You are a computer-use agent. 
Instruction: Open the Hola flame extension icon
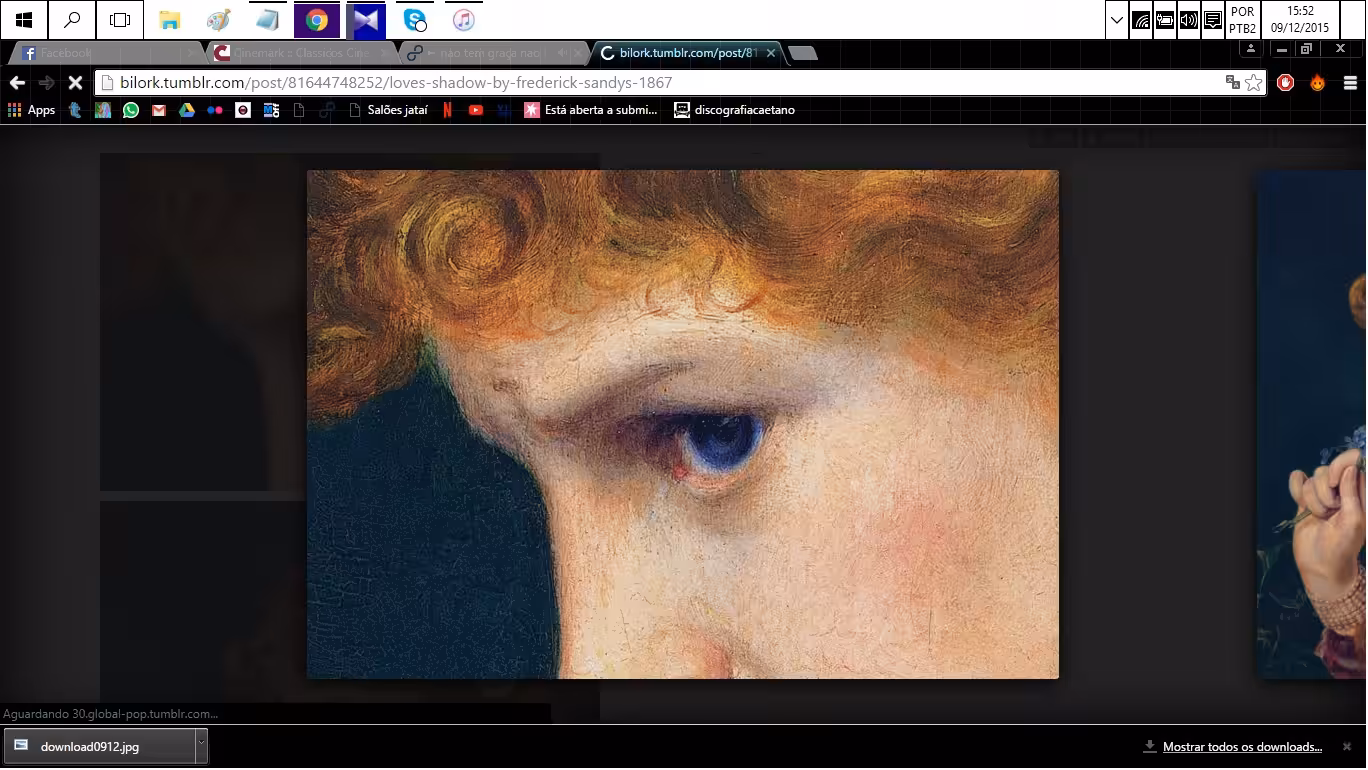click(x=1318, y=83)
